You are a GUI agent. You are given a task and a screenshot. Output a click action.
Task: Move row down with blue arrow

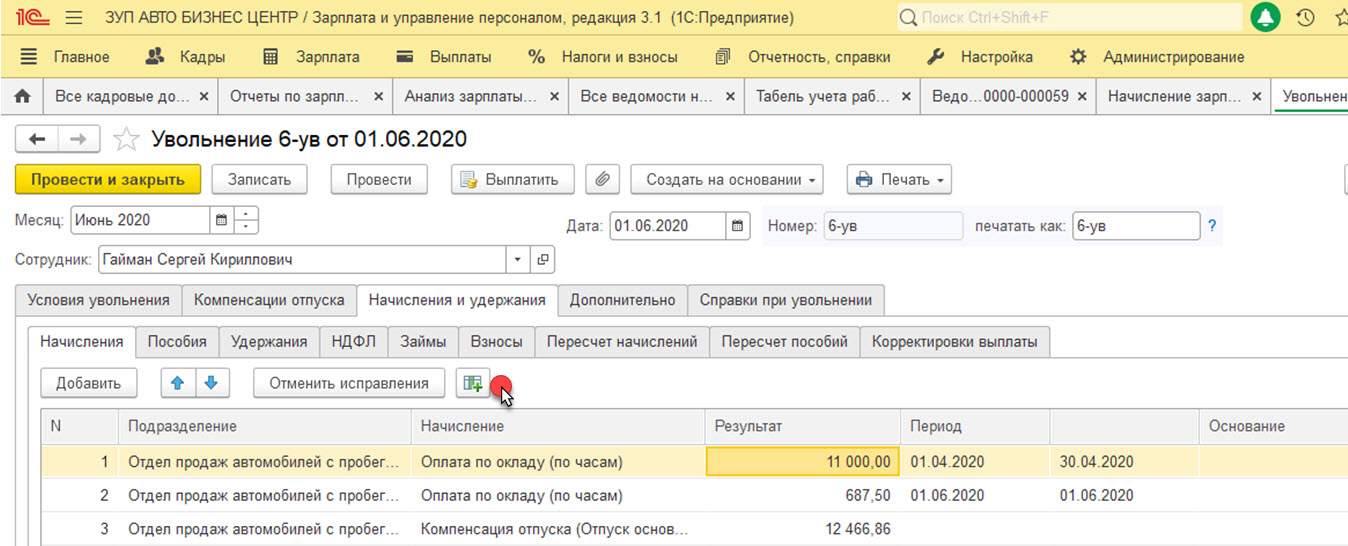click(212, 383)
